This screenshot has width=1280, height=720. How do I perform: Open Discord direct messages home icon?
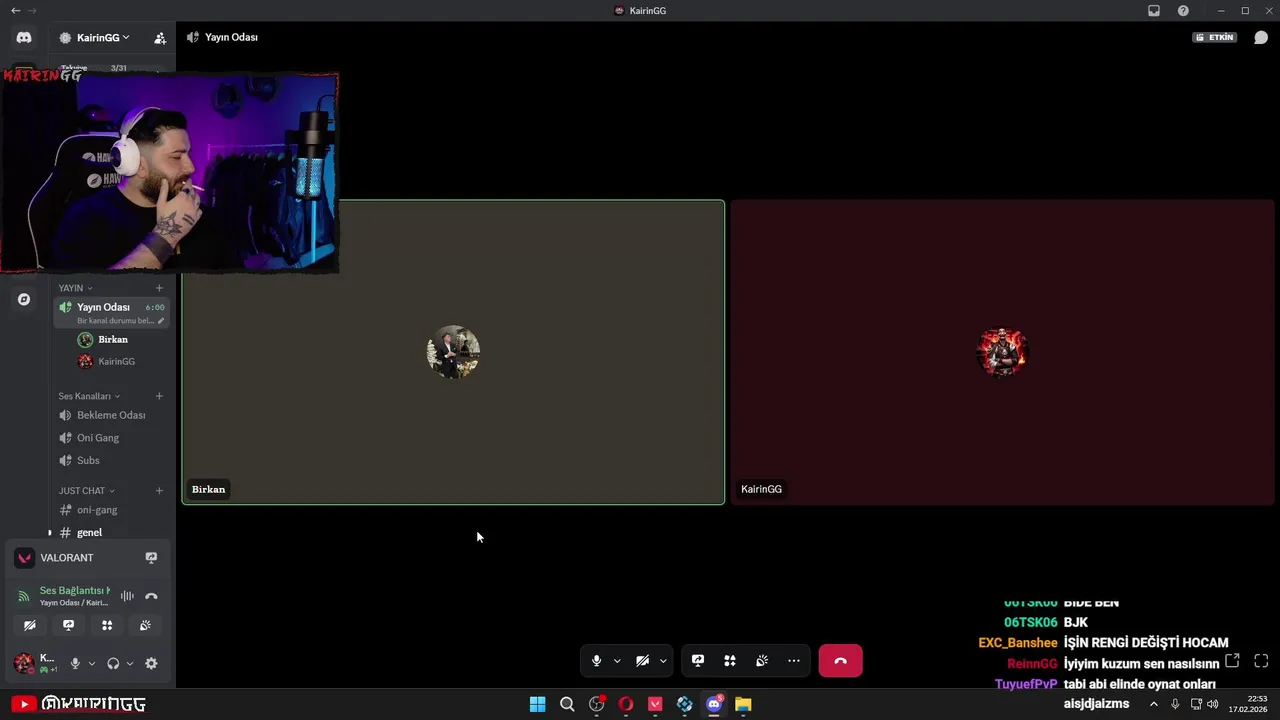24,37
